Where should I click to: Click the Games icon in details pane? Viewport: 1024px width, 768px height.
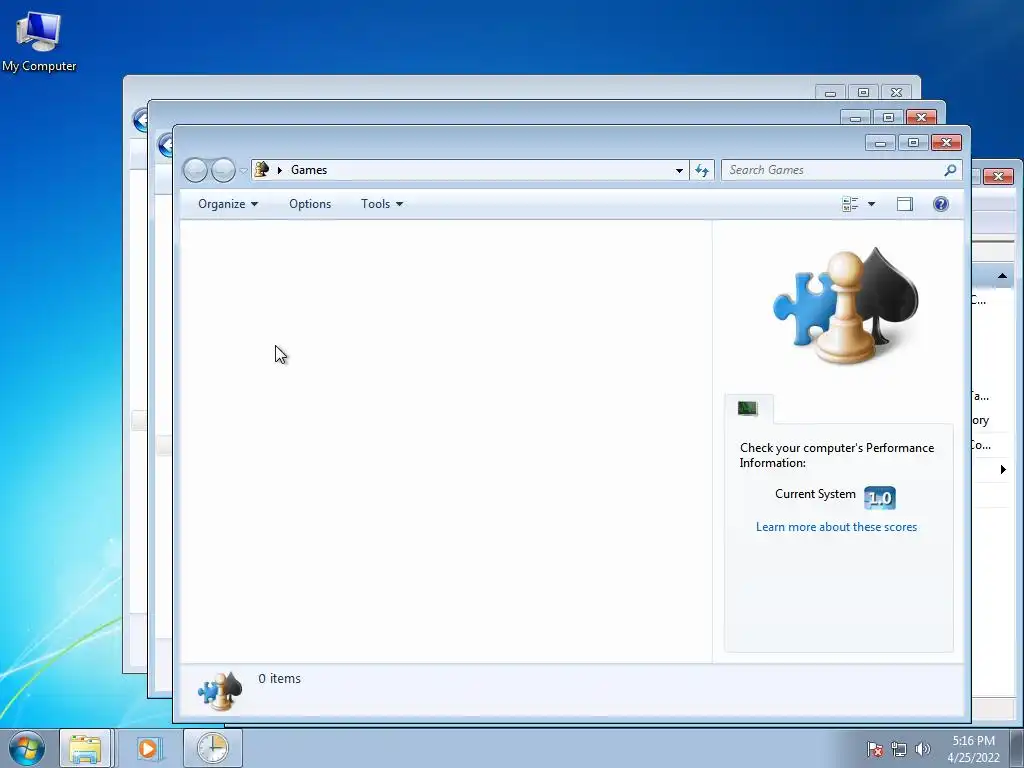(x=220, y=690)
